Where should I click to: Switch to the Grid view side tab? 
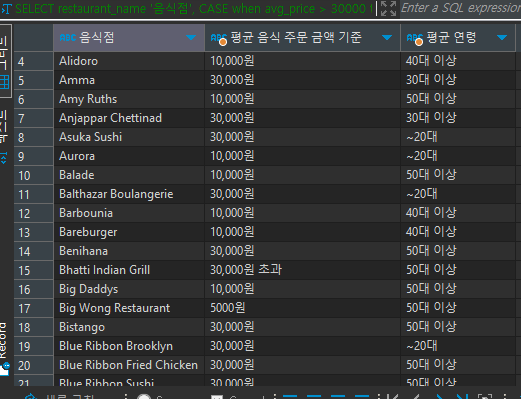click(5, 61)
